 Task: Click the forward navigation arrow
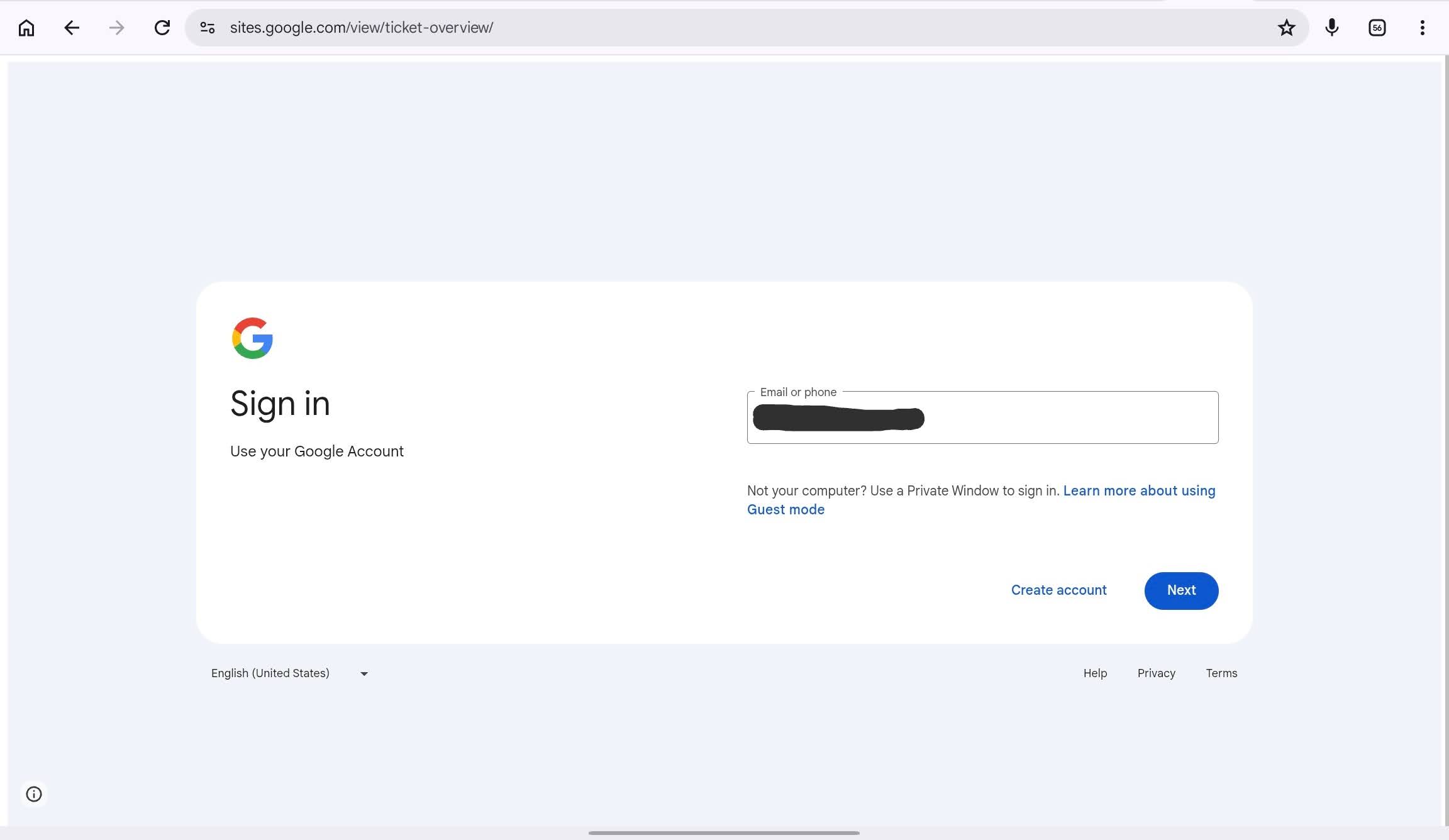point(116,28)
